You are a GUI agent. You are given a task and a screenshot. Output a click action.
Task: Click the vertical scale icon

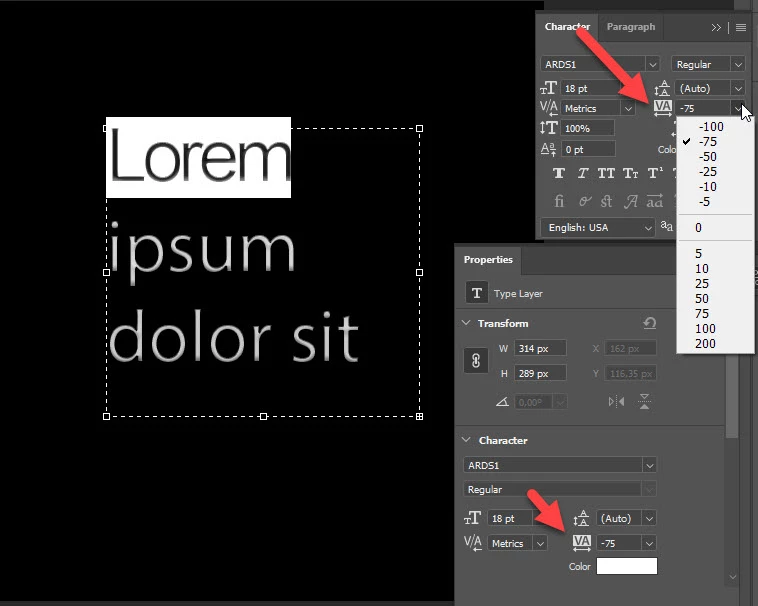[x=548, y=128]
